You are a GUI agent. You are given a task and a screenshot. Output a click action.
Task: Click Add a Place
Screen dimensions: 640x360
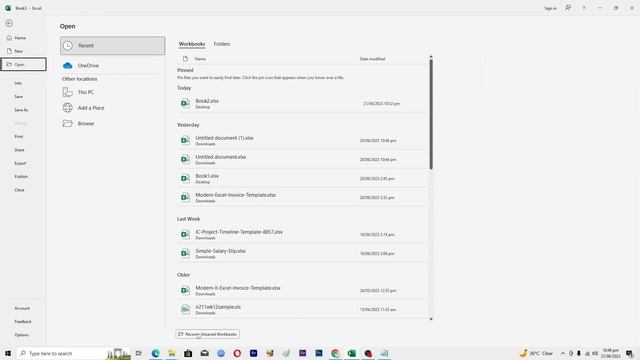pos(113,108)
